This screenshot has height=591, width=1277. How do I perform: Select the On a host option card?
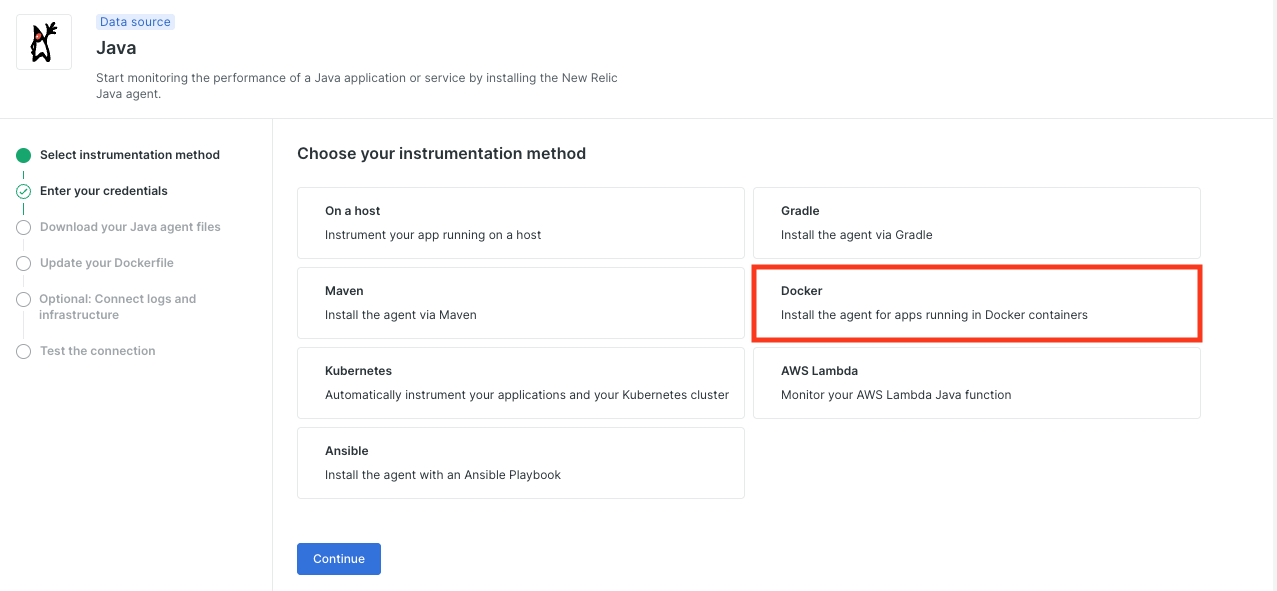(x=520, y=222)
